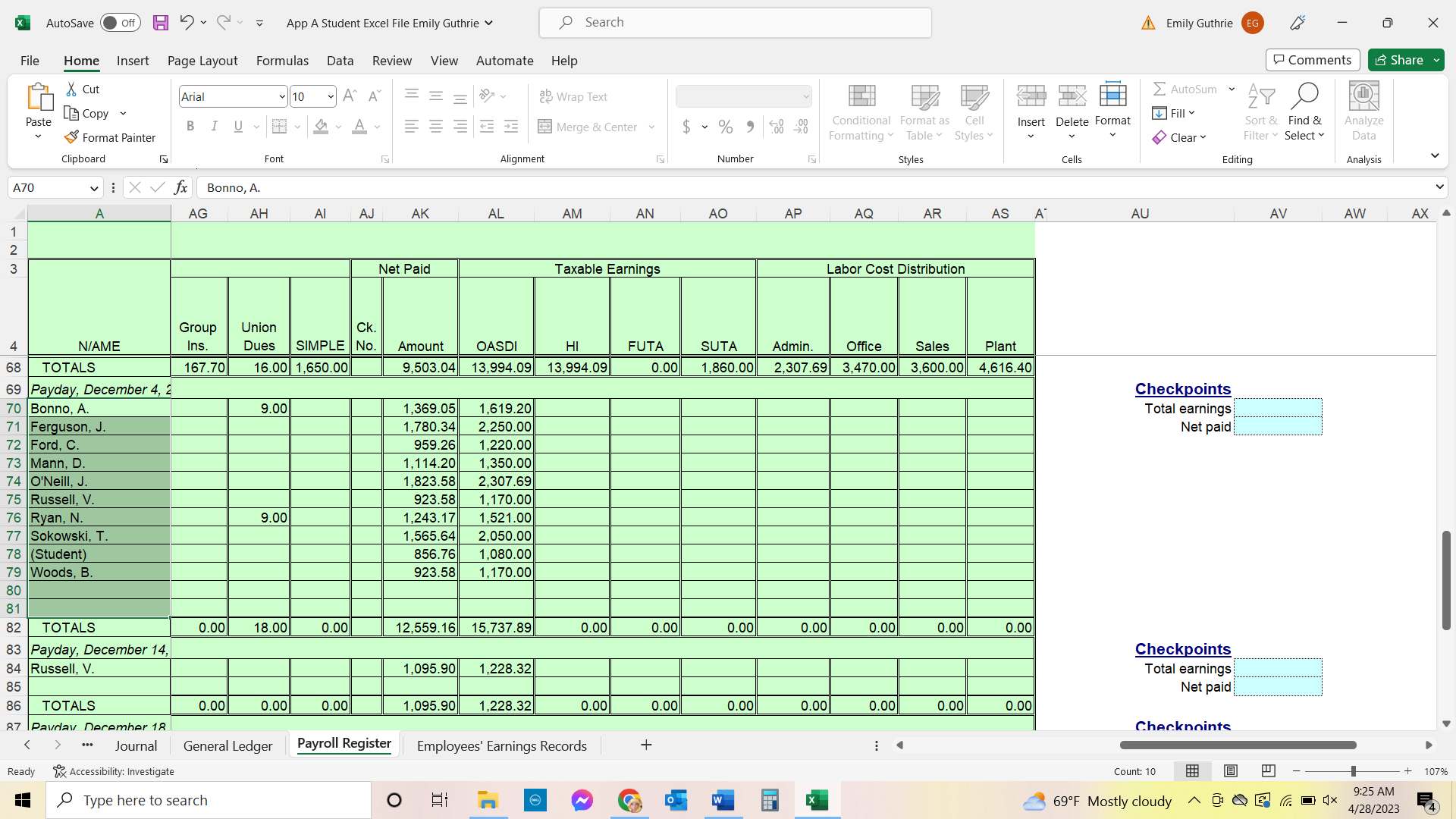Open the File menu
Image resolution: width=1456 pixels, height=819 pixels.
[30, 61]
